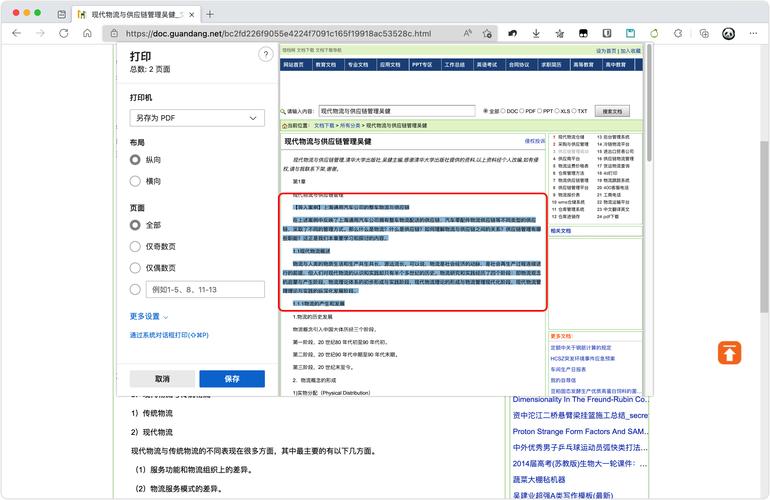Select 横向 landscape layout option
The height and width of the screenshot is (500, 770).
coord(135,181)
